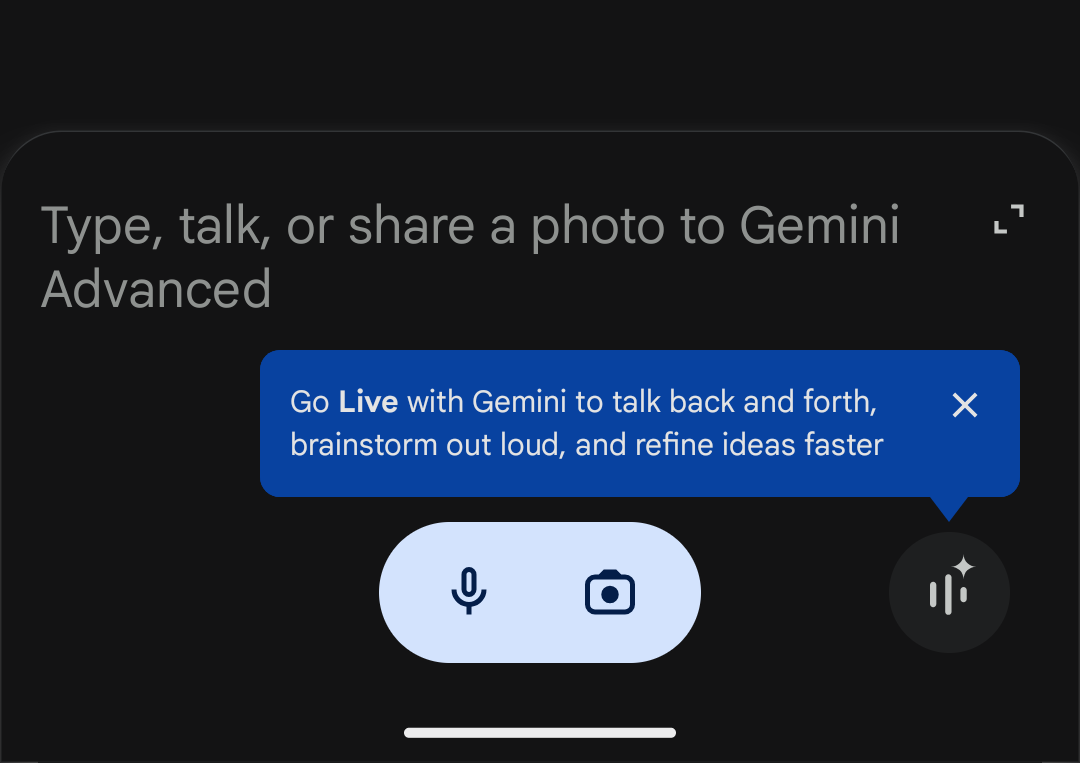The width and height of the screenshot is (1080, 763).
Task: Close the blue hint bubble with X
Action: 965,405
